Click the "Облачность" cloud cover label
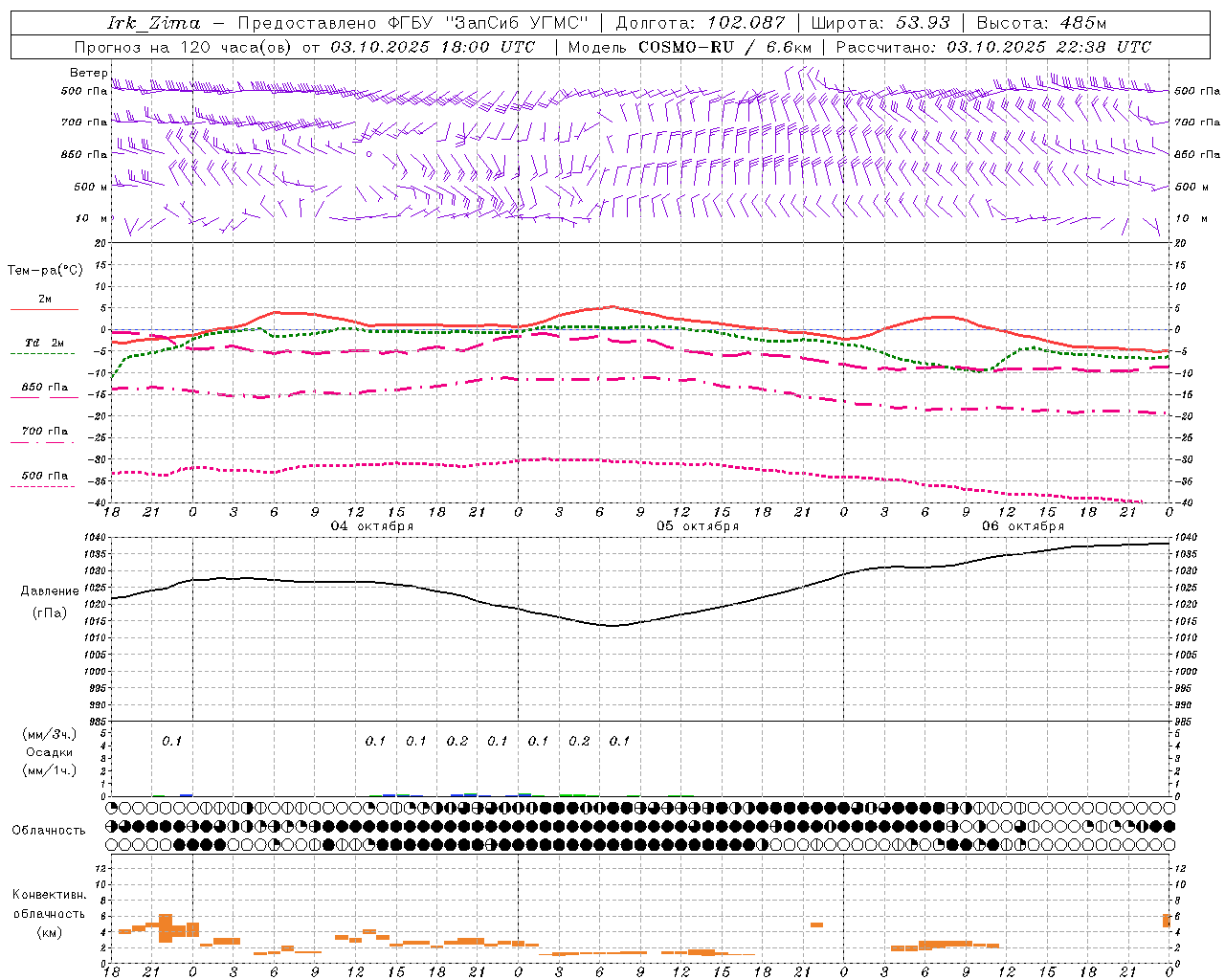 (x=49, y=831)
